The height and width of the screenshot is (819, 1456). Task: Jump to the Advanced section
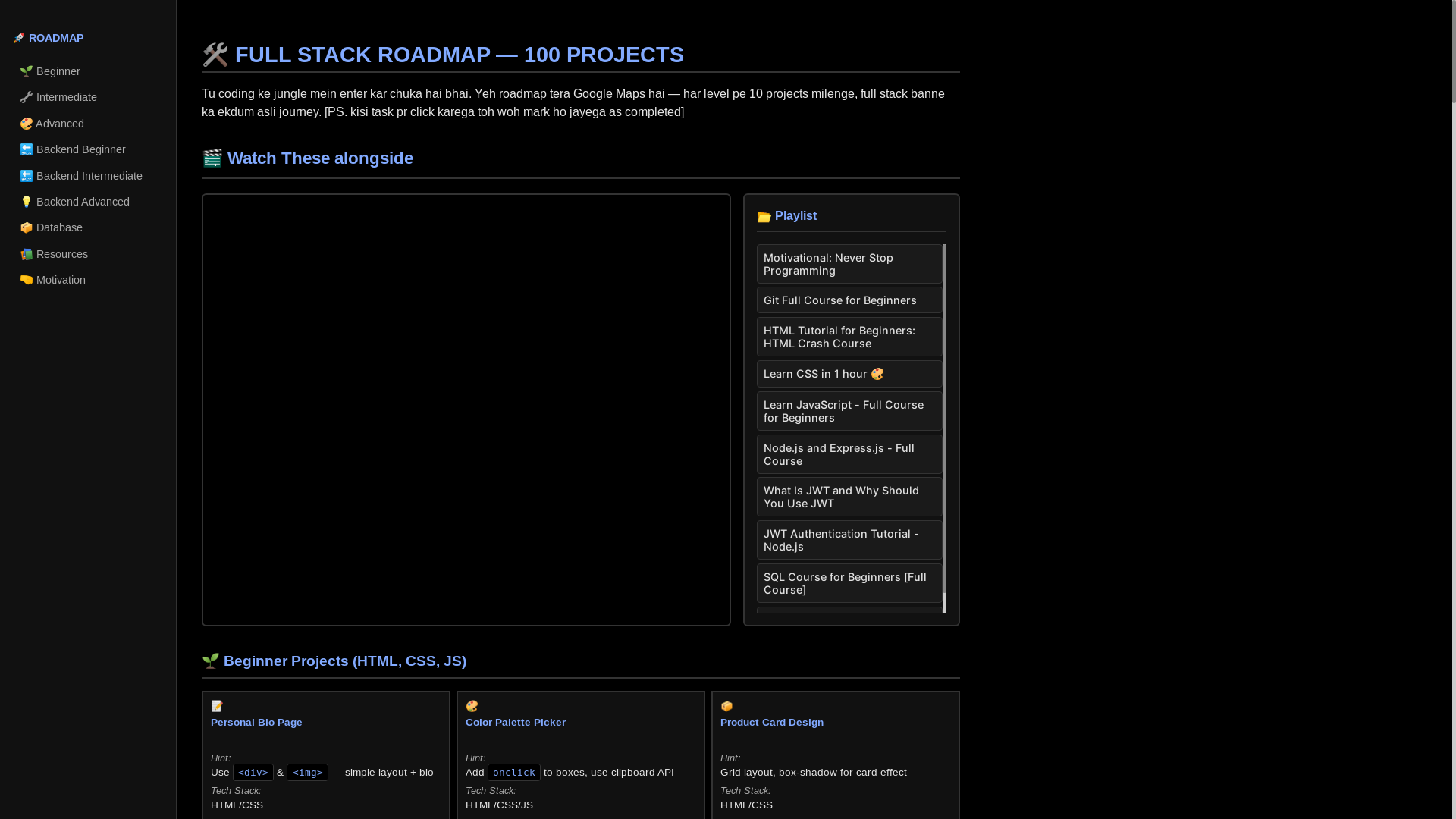tap(88, 124)
